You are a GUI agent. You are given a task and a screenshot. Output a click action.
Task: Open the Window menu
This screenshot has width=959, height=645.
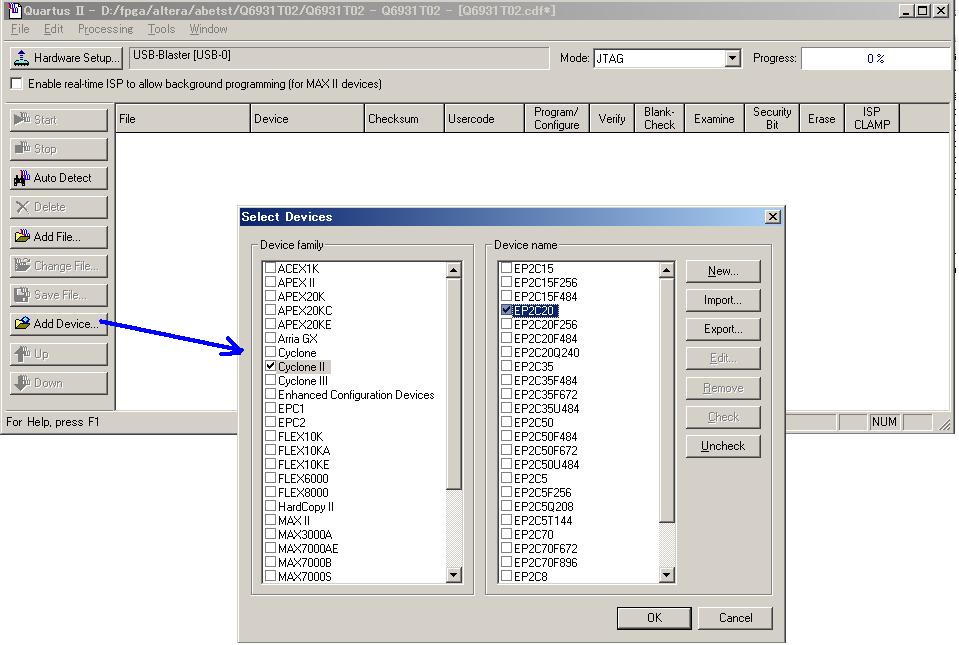tap(208, 29)
